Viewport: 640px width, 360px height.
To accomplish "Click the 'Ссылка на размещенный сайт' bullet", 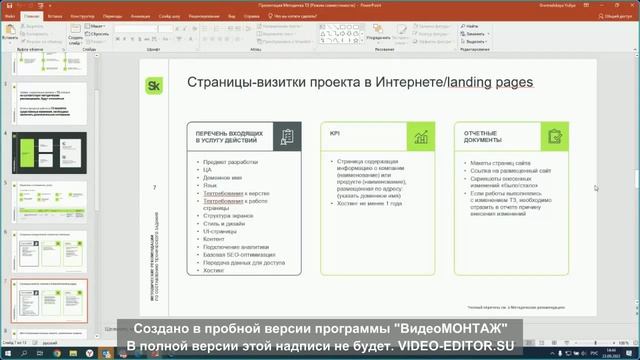I will pyautogui.click(x=511, y=171).
